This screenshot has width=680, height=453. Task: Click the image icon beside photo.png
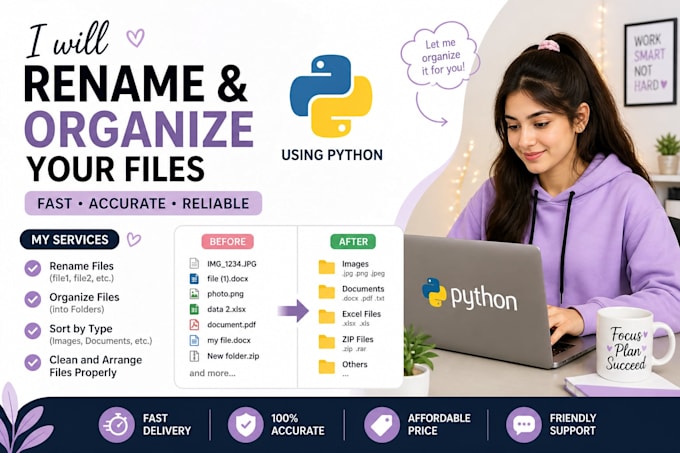pyautogui.click(x=194, y=293)
